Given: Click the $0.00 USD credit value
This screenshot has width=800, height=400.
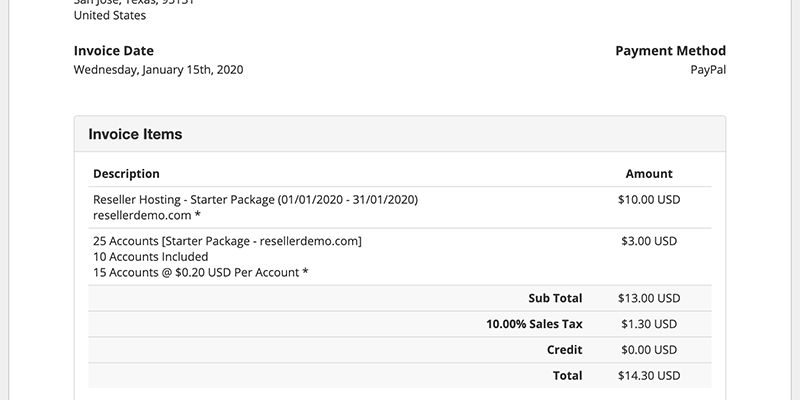Looking at the screenshot, I should click(x=649, y=350).
